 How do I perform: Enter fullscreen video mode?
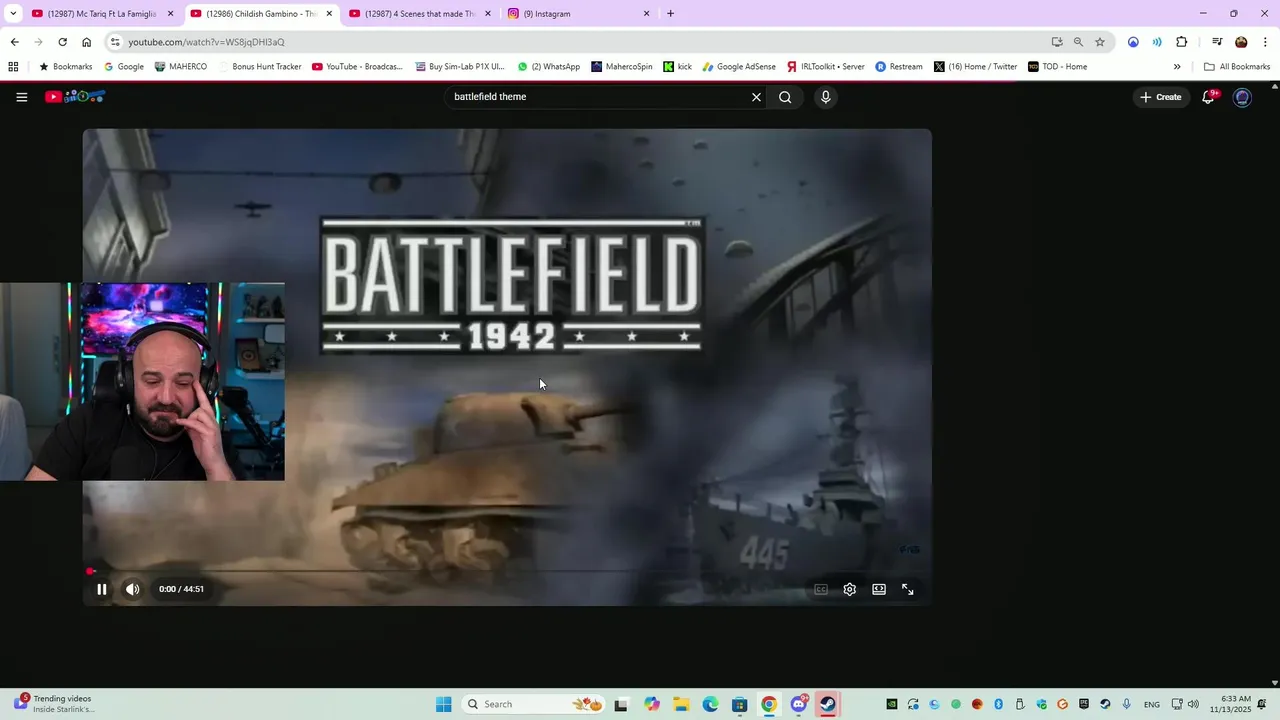(x=908, y=589)
